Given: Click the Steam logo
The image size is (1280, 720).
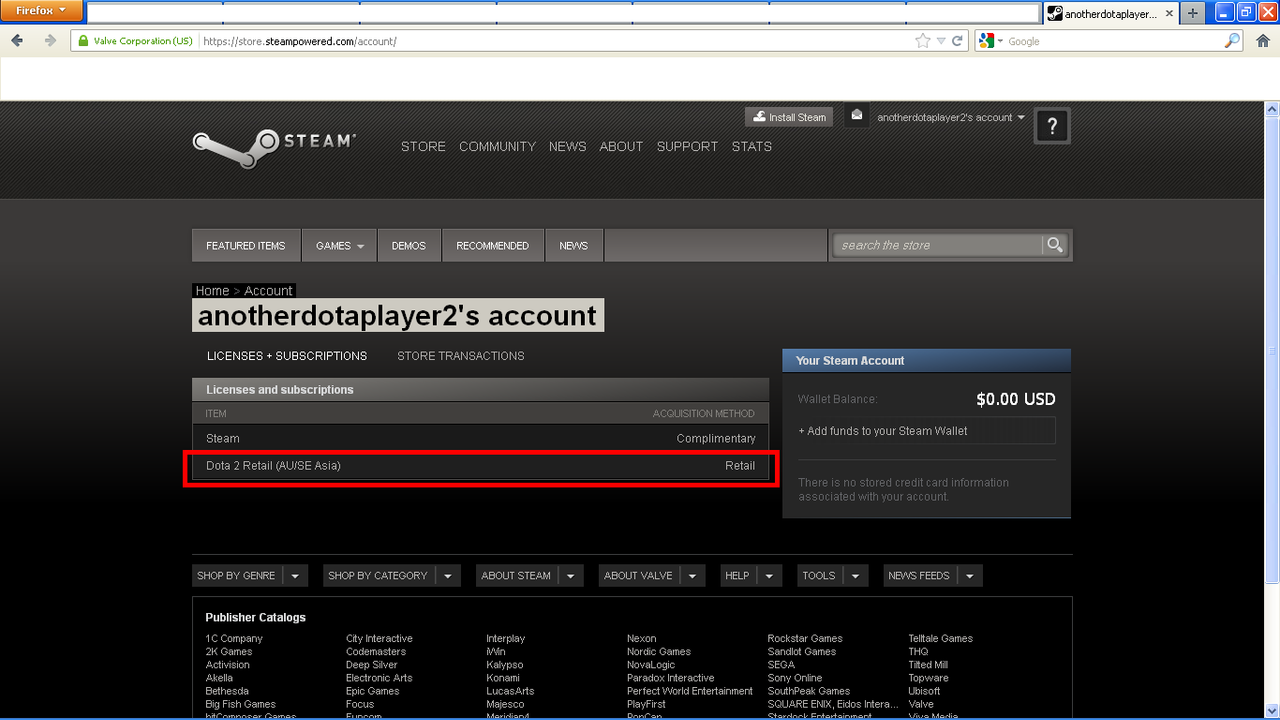Looking at the screenshot, I should (274, 146).
